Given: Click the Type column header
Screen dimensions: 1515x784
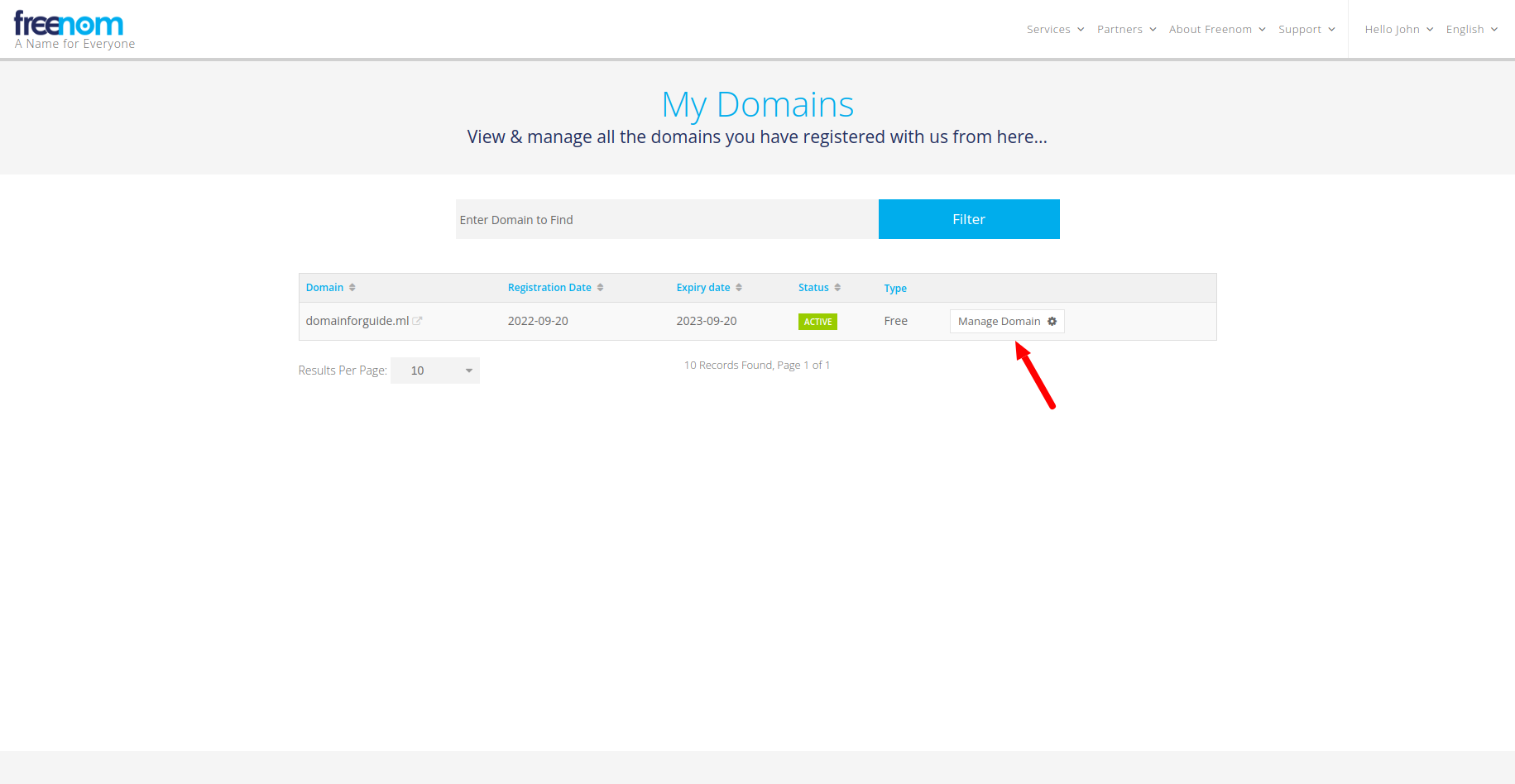Looking at the screenshot, I should pos(895,288).
